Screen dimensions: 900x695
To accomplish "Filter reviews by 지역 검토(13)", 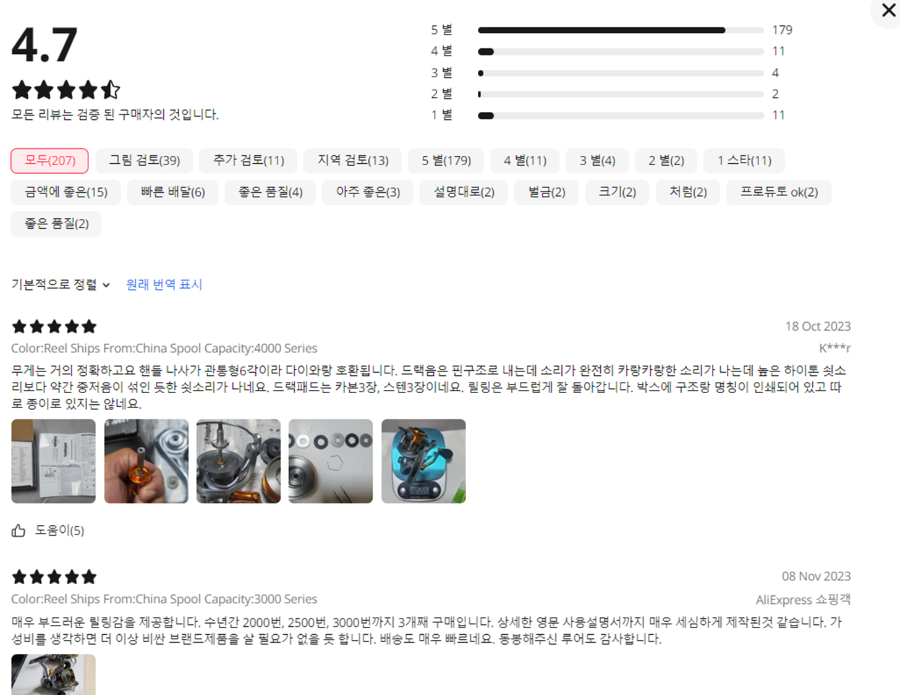I will tap(352, 161).
